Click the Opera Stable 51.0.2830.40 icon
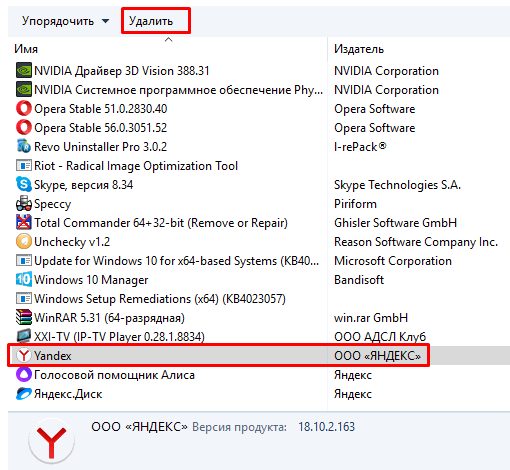Image resolution: width=510 pixels, height=470 pixels. coord(24,109)
